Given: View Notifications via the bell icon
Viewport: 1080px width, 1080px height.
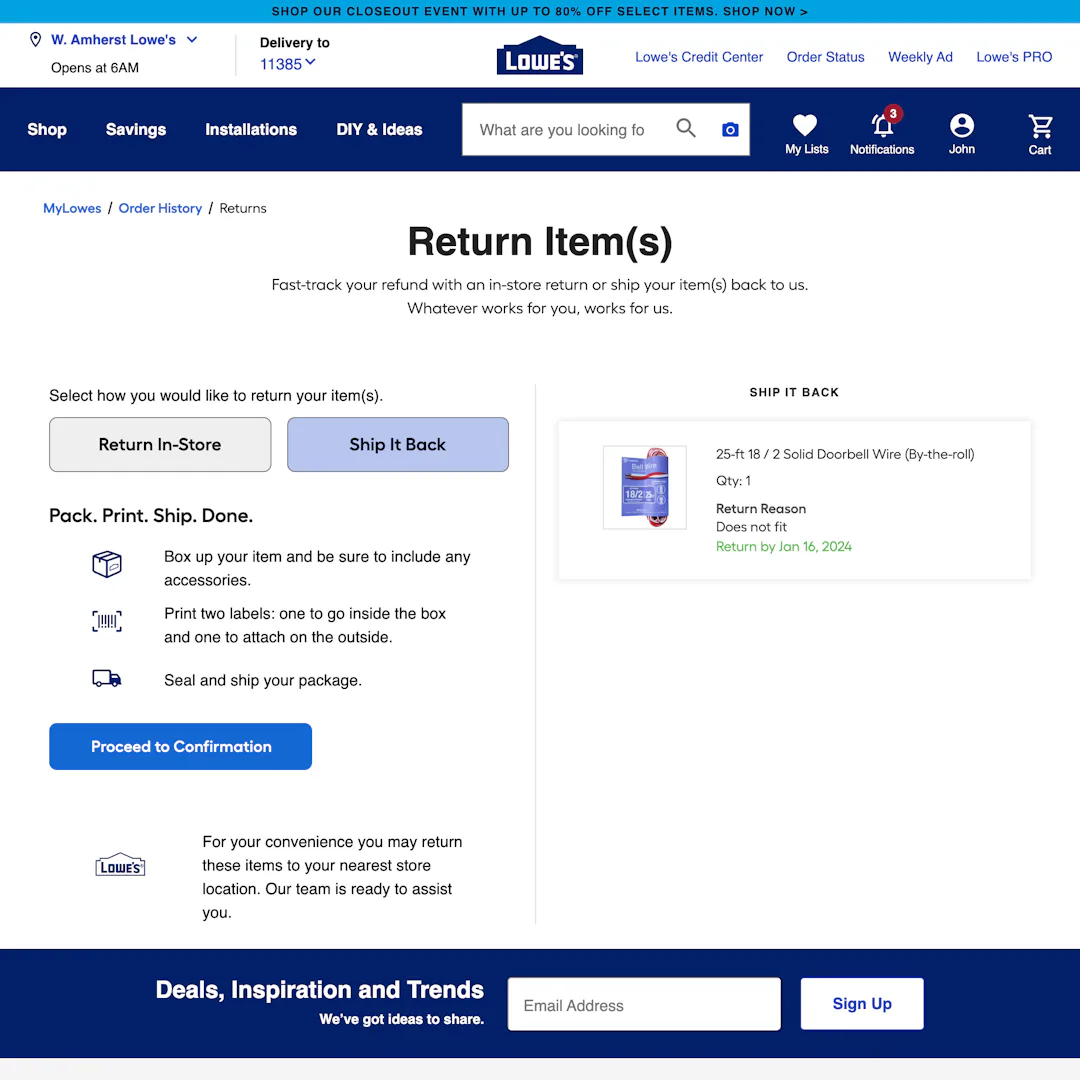Looking at the screenshot, I should pyautogui.click(x=881, y=128).
